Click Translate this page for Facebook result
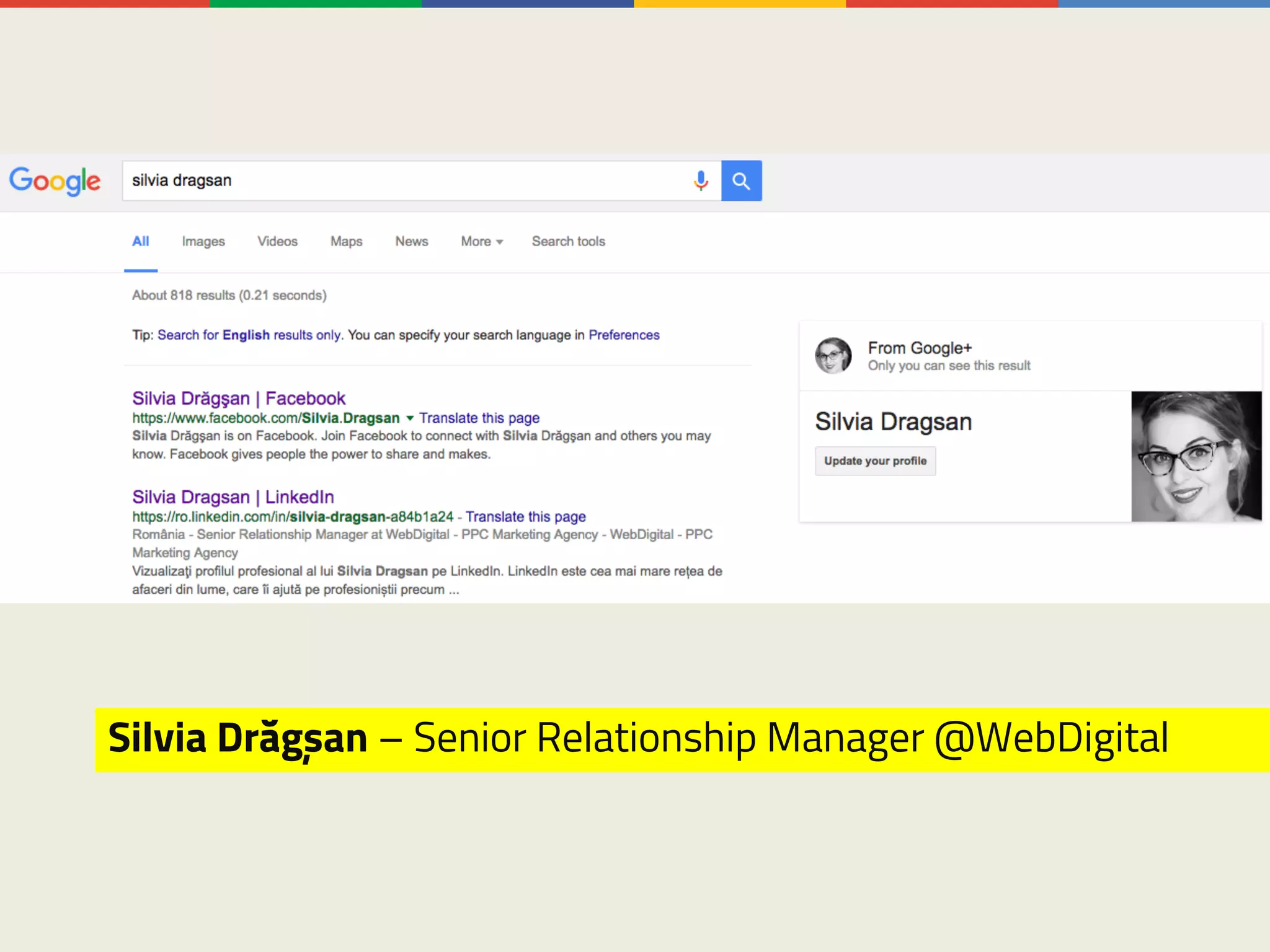The width and height of the screenshot is (1270, 952). click(479, 418)
